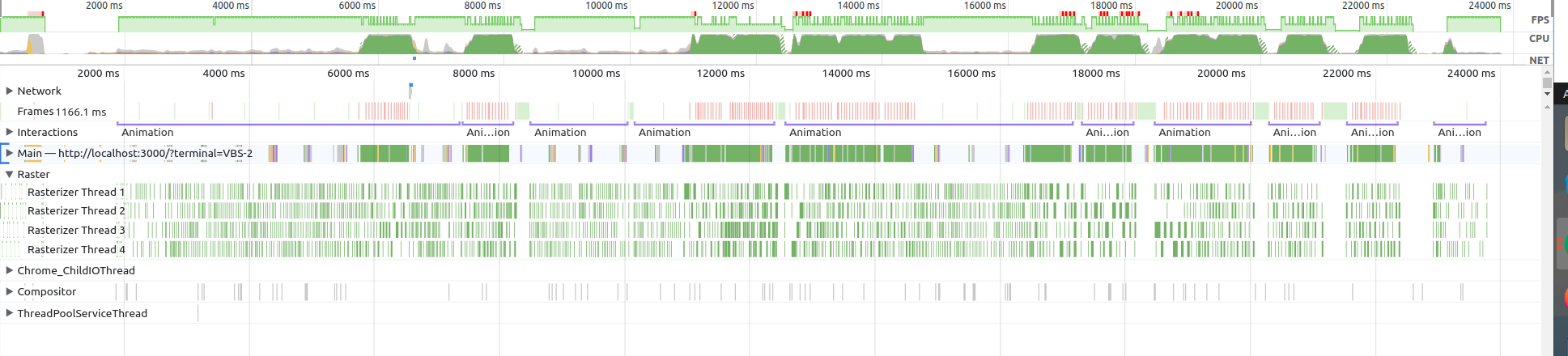Click the blue network request marker in the Network track
Viewport: 1568px width, 356px height.
[411, 85]
